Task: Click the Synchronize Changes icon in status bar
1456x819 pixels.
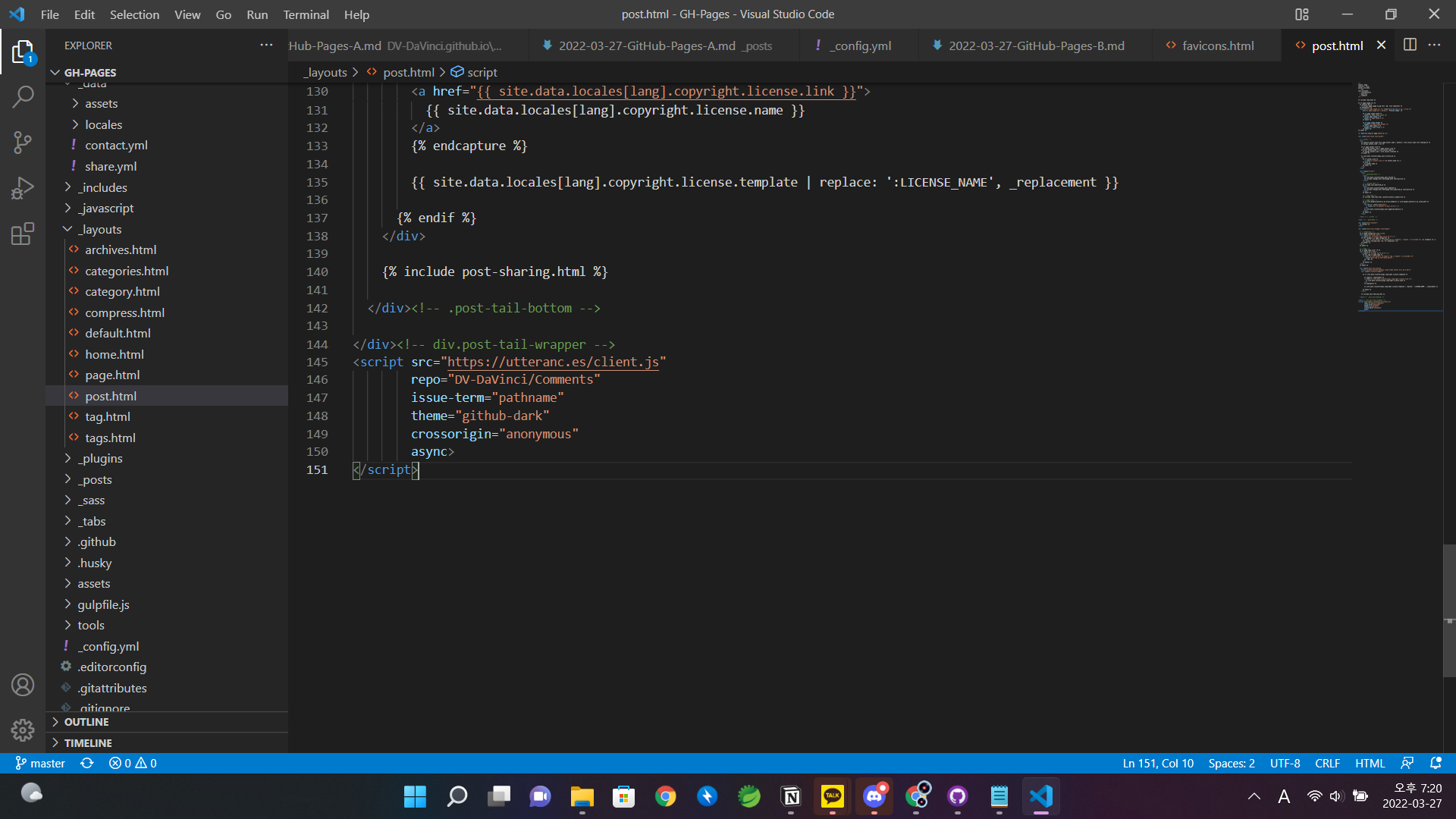Action: coord(87,764)
